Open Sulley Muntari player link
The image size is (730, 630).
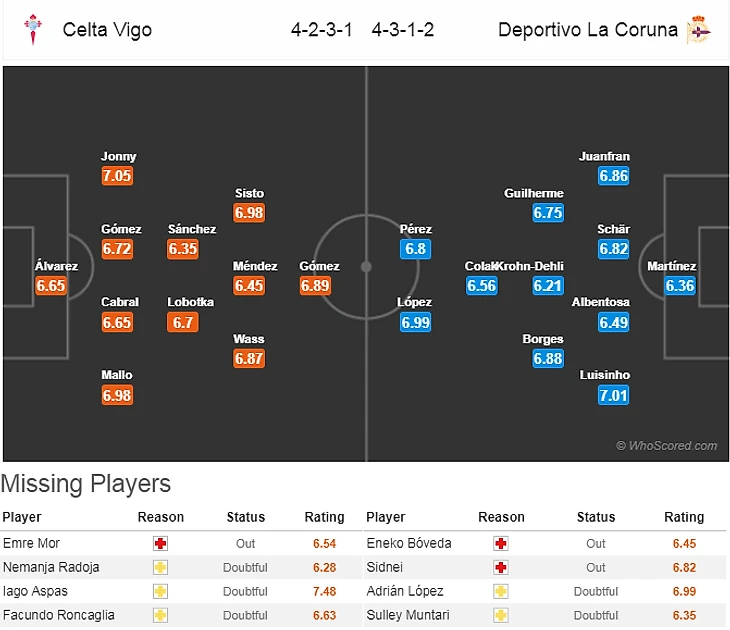tap(404, 615)
